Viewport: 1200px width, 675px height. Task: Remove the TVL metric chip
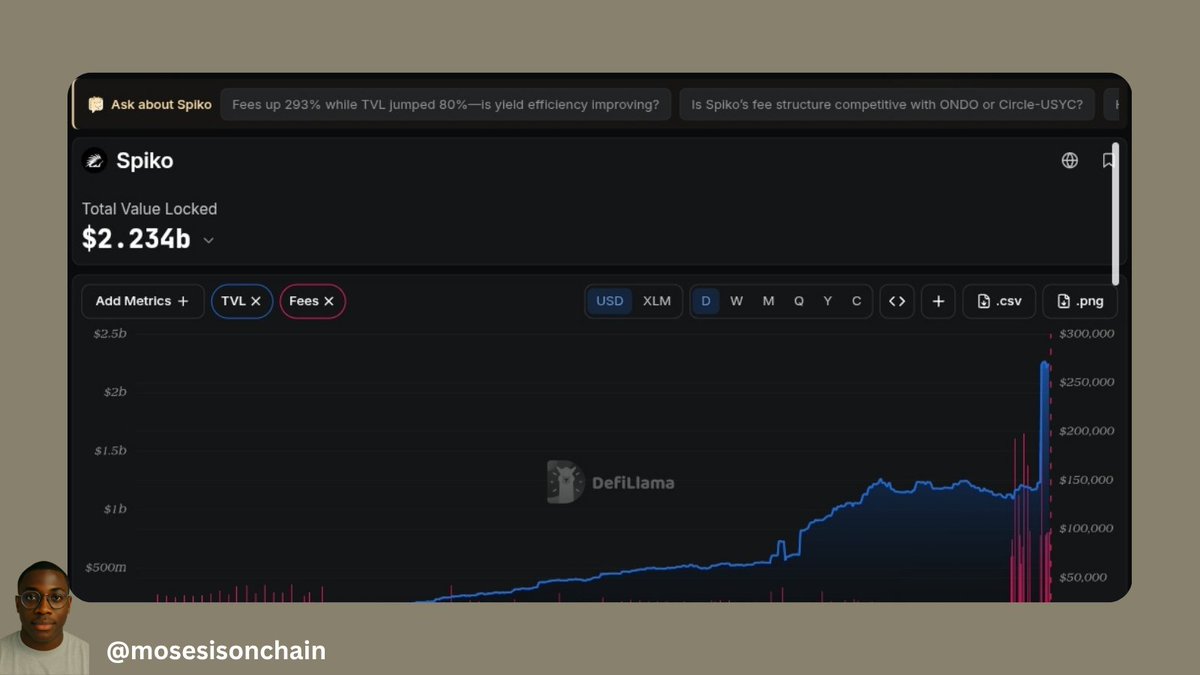[x=256, y=301]
